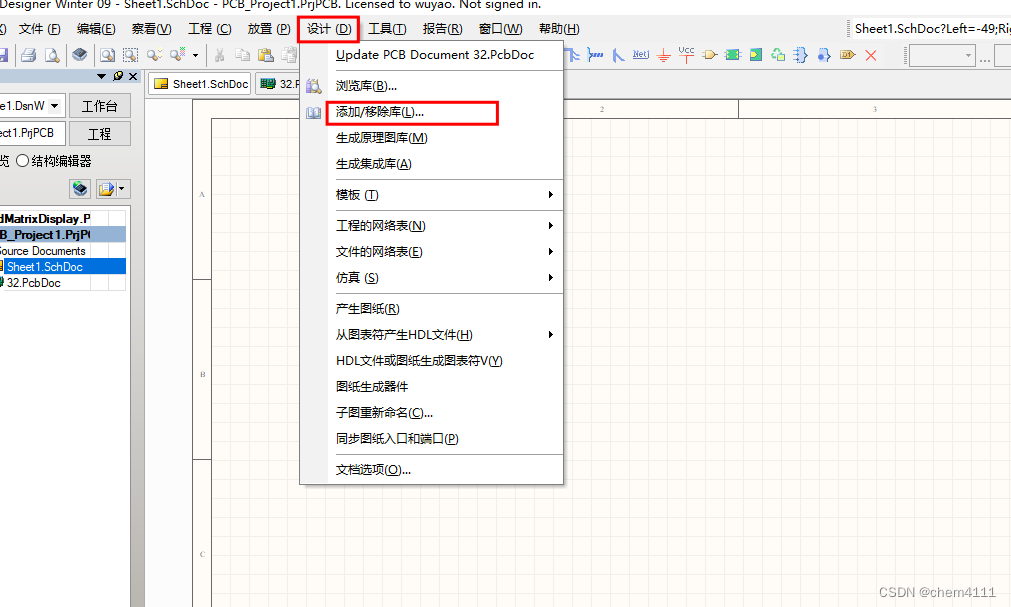1011x607 pixels.
Task: Place a VCC power port
Action: click(x=686, y=56)
